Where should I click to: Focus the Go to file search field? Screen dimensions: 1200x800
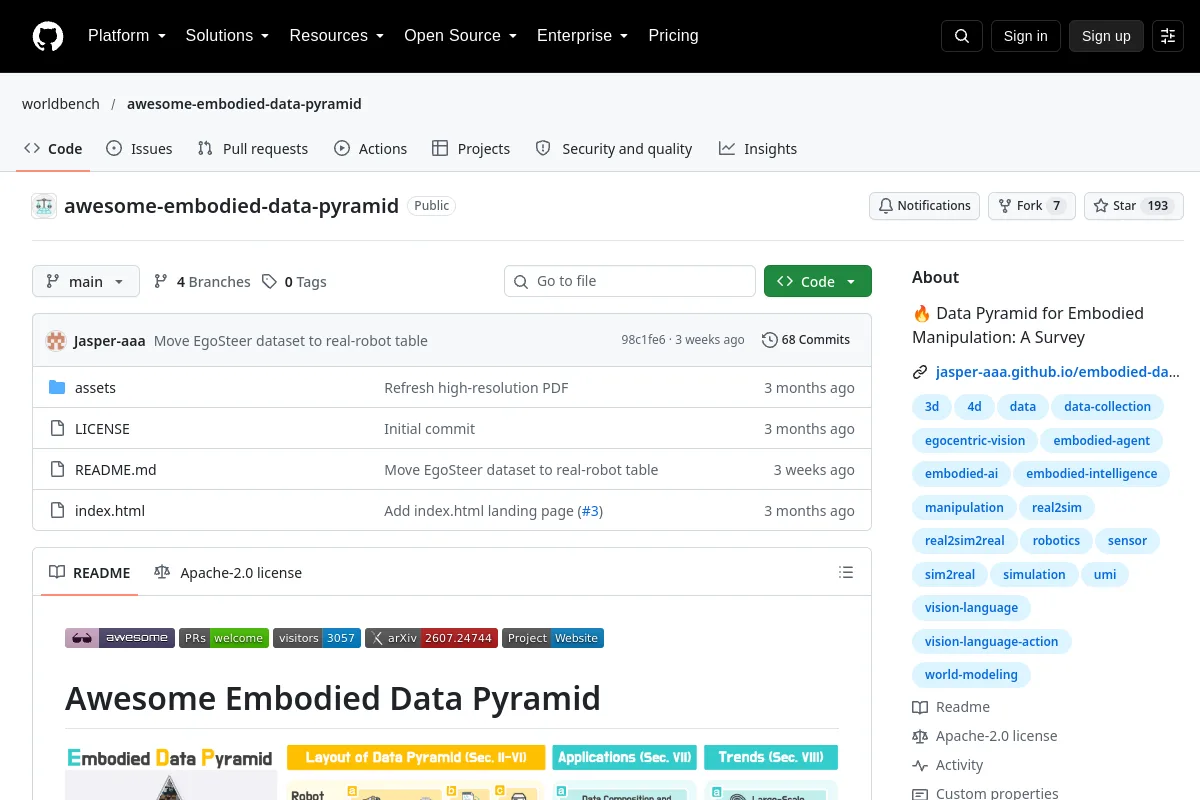(x=630, y=282)
